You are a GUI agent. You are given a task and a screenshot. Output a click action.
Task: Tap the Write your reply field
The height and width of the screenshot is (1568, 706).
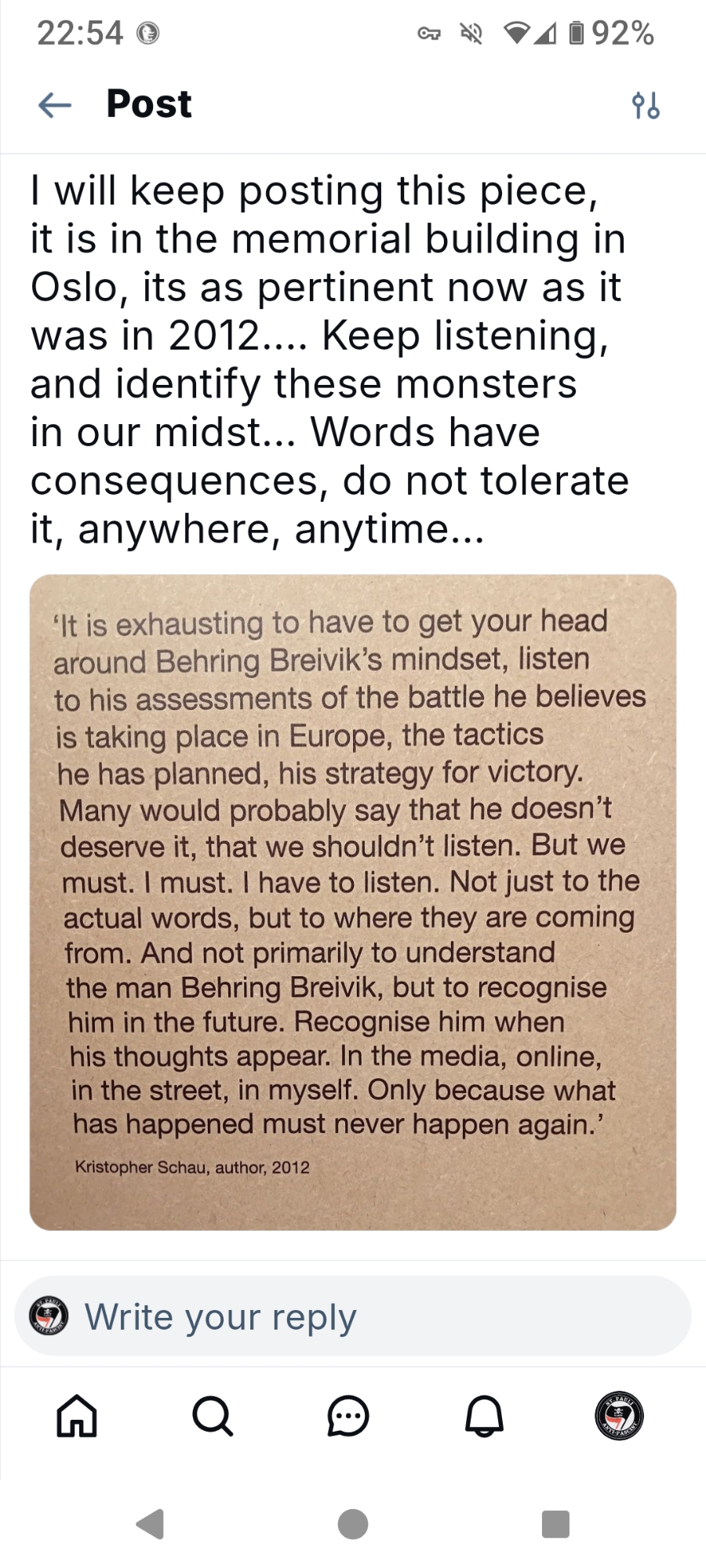(353, 1316)
